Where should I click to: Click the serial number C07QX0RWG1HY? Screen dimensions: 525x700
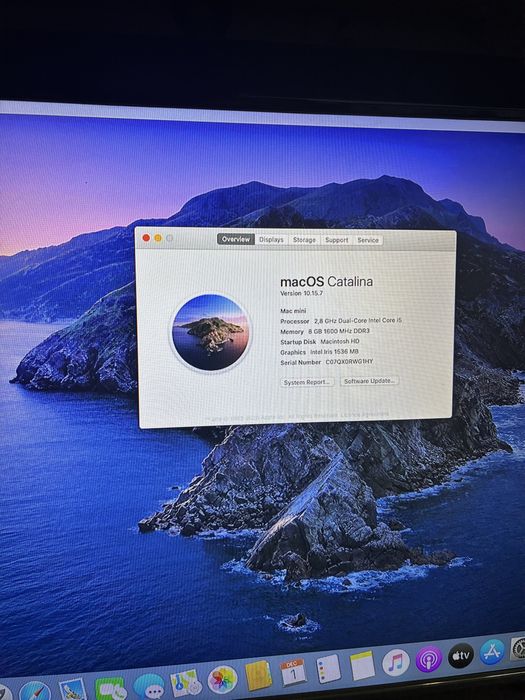[349, 362]
